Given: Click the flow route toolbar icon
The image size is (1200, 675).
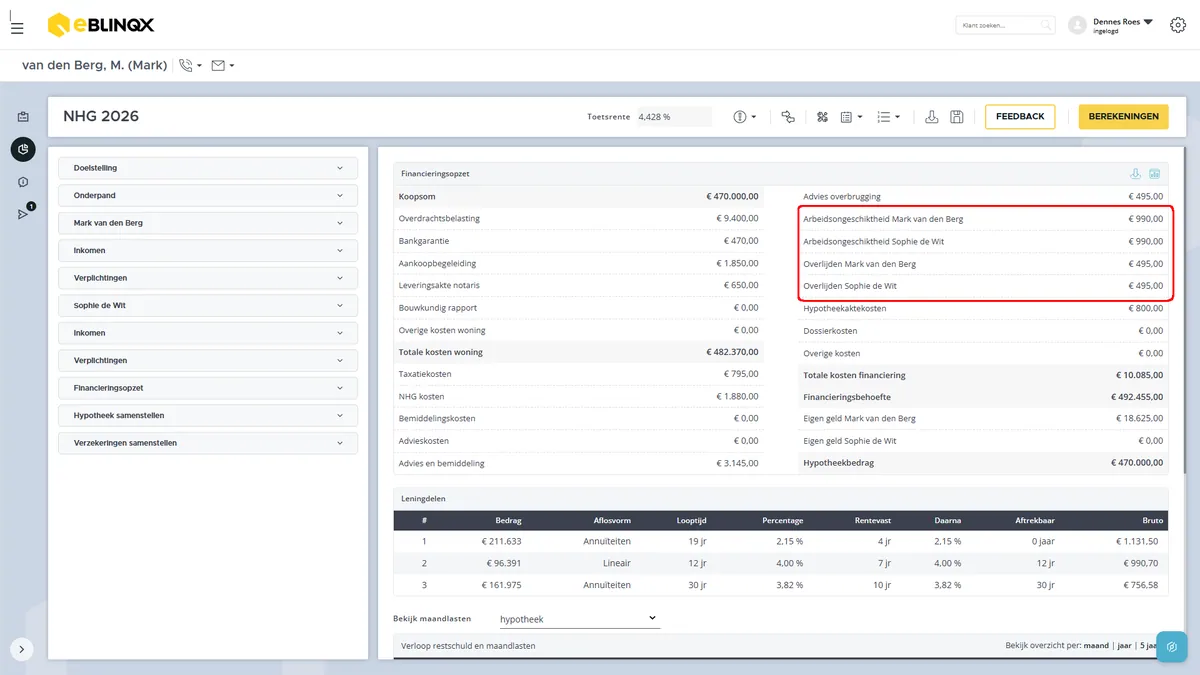Looking at the screenshot, I should 788,117.
